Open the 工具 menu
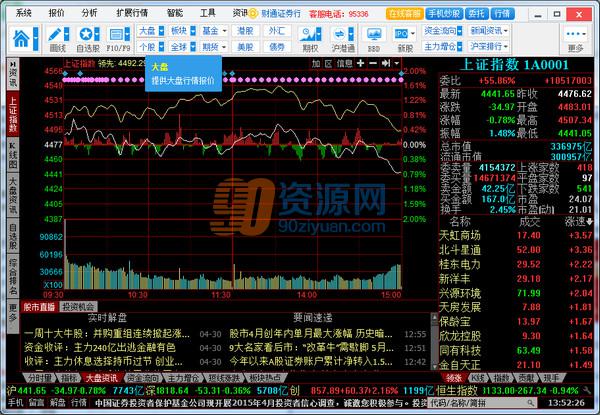This screenshot has width=600, height=415. (x=208, y=13)
